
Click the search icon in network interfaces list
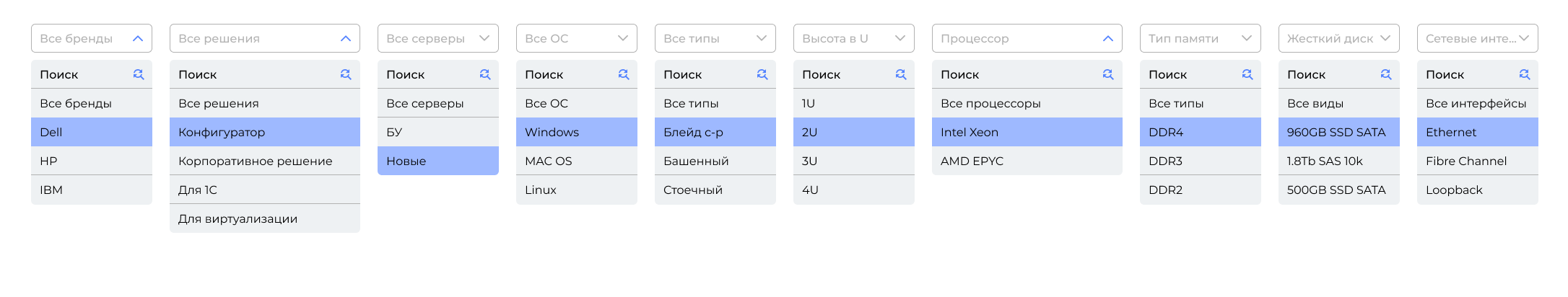pos(1525,74)
